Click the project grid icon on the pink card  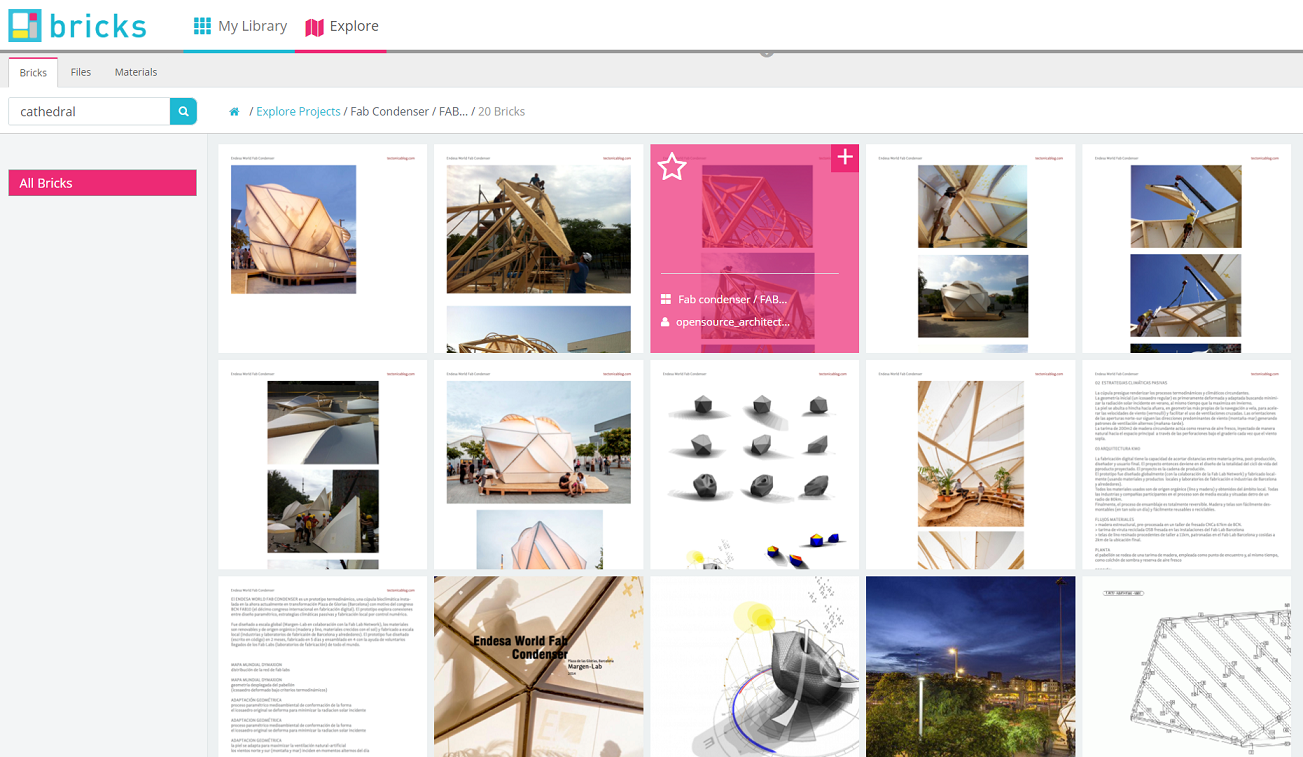(x=665, y=299)
